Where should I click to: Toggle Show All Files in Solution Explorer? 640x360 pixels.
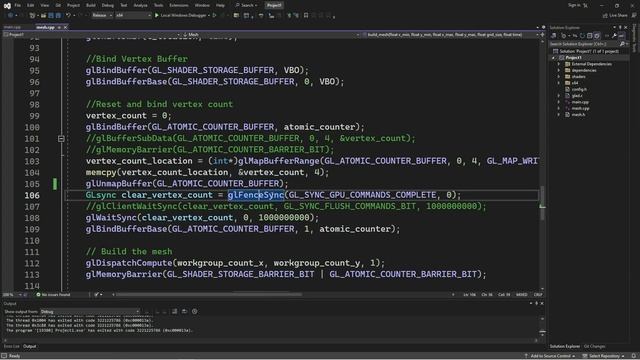coord(597,36)
